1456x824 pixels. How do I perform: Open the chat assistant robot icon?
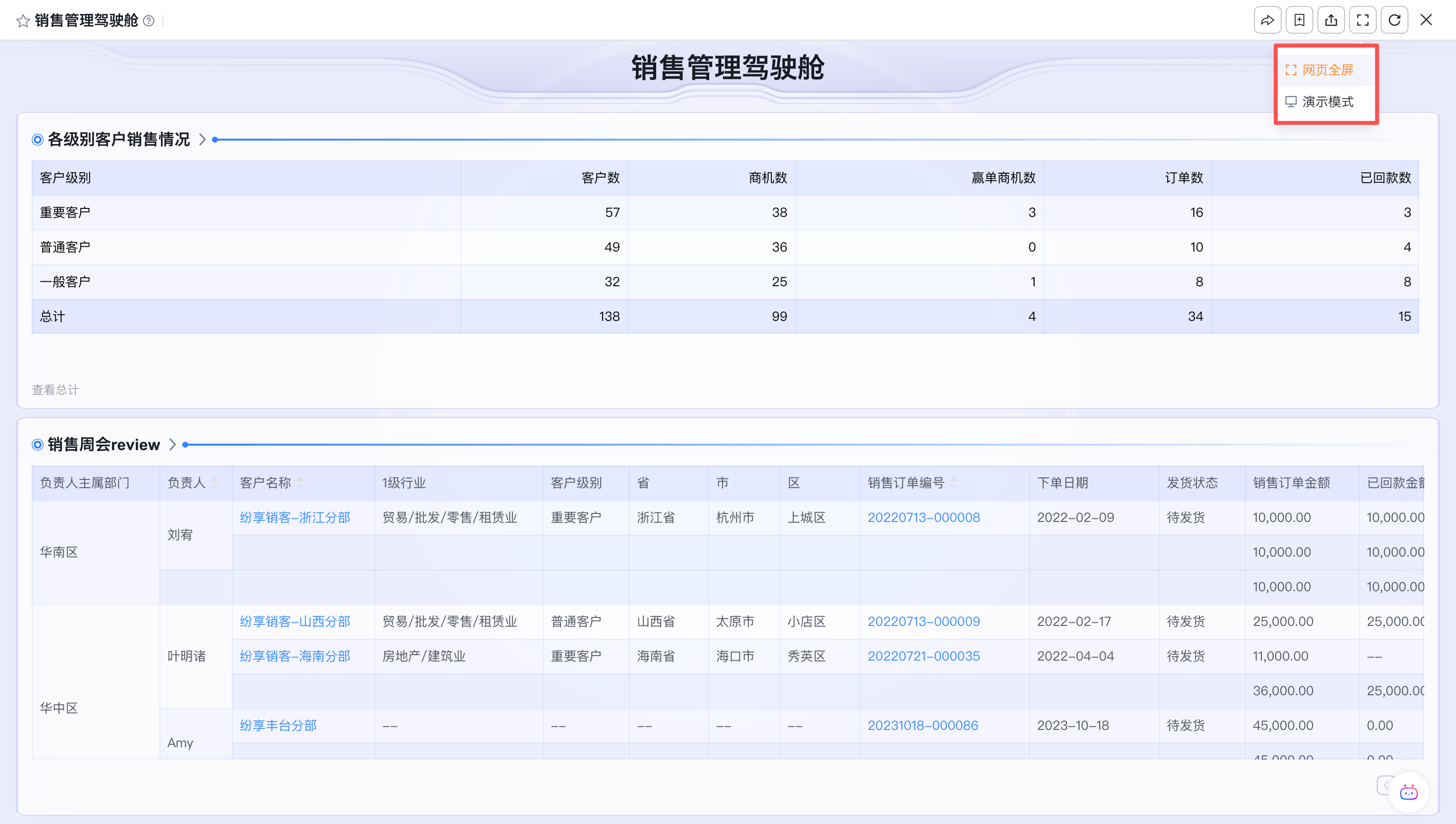click(1408, 792)
